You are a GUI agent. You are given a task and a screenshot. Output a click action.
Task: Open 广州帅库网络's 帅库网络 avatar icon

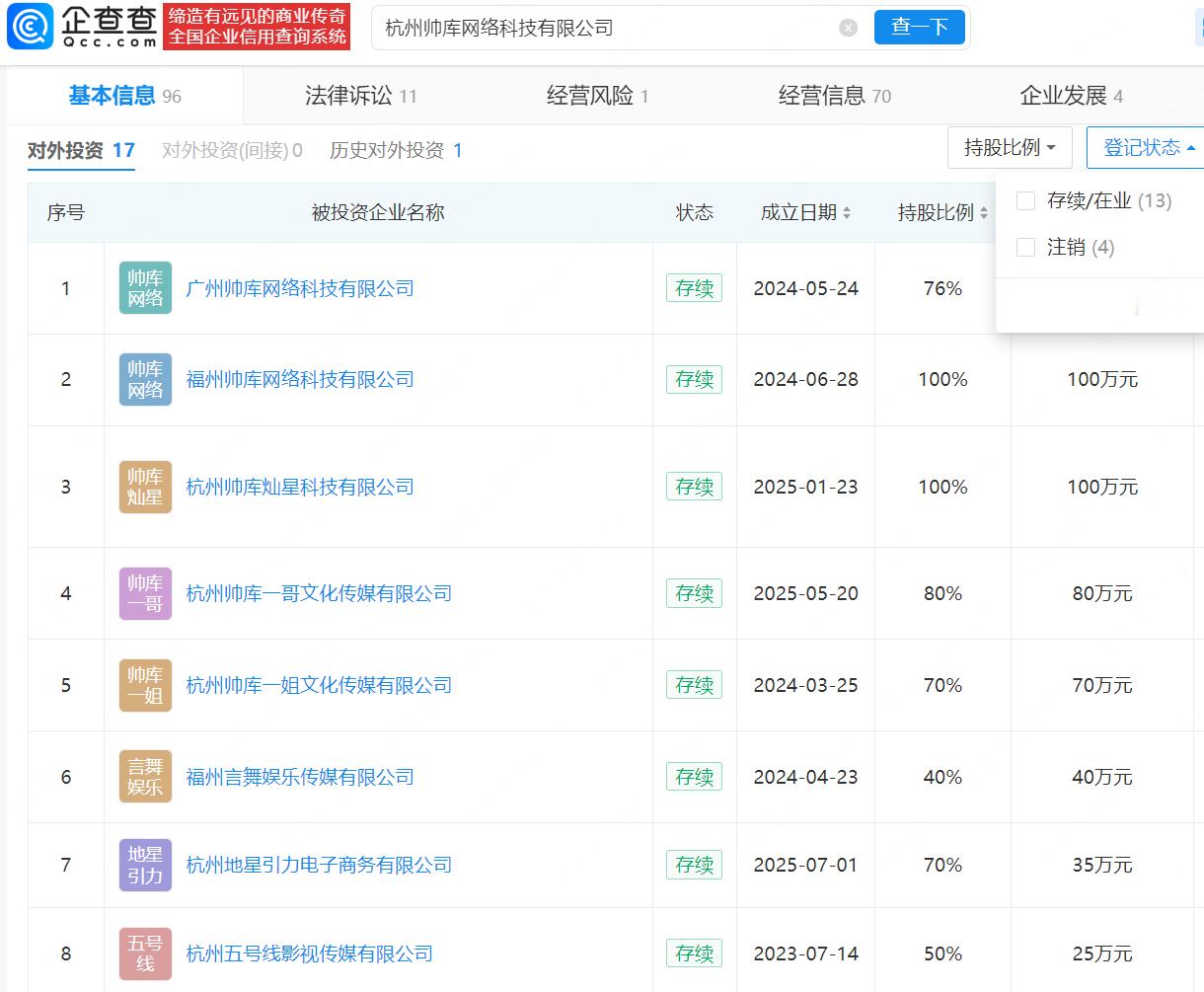[144, 288]
